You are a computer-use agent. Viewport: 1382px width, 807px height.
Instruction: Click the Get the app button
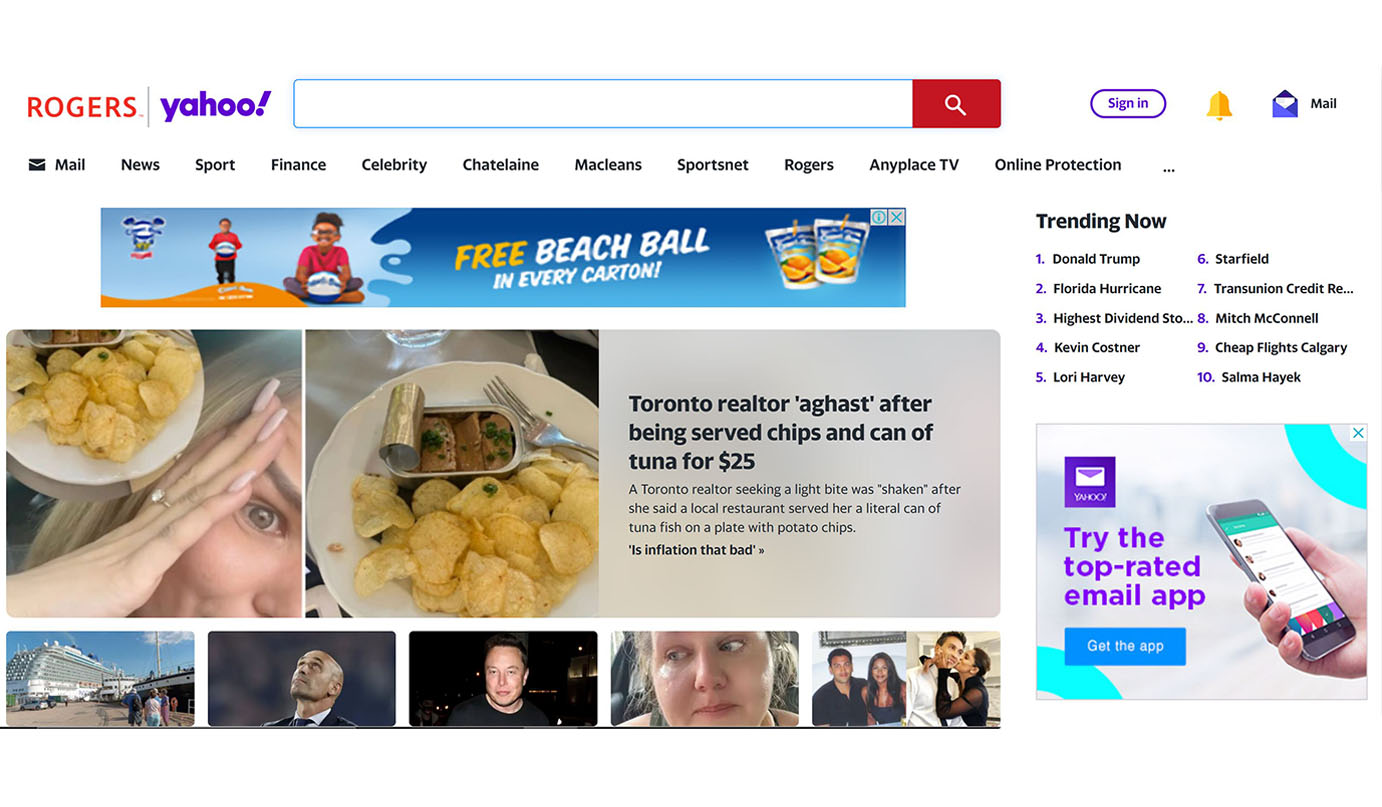[x=1125, y=646]
